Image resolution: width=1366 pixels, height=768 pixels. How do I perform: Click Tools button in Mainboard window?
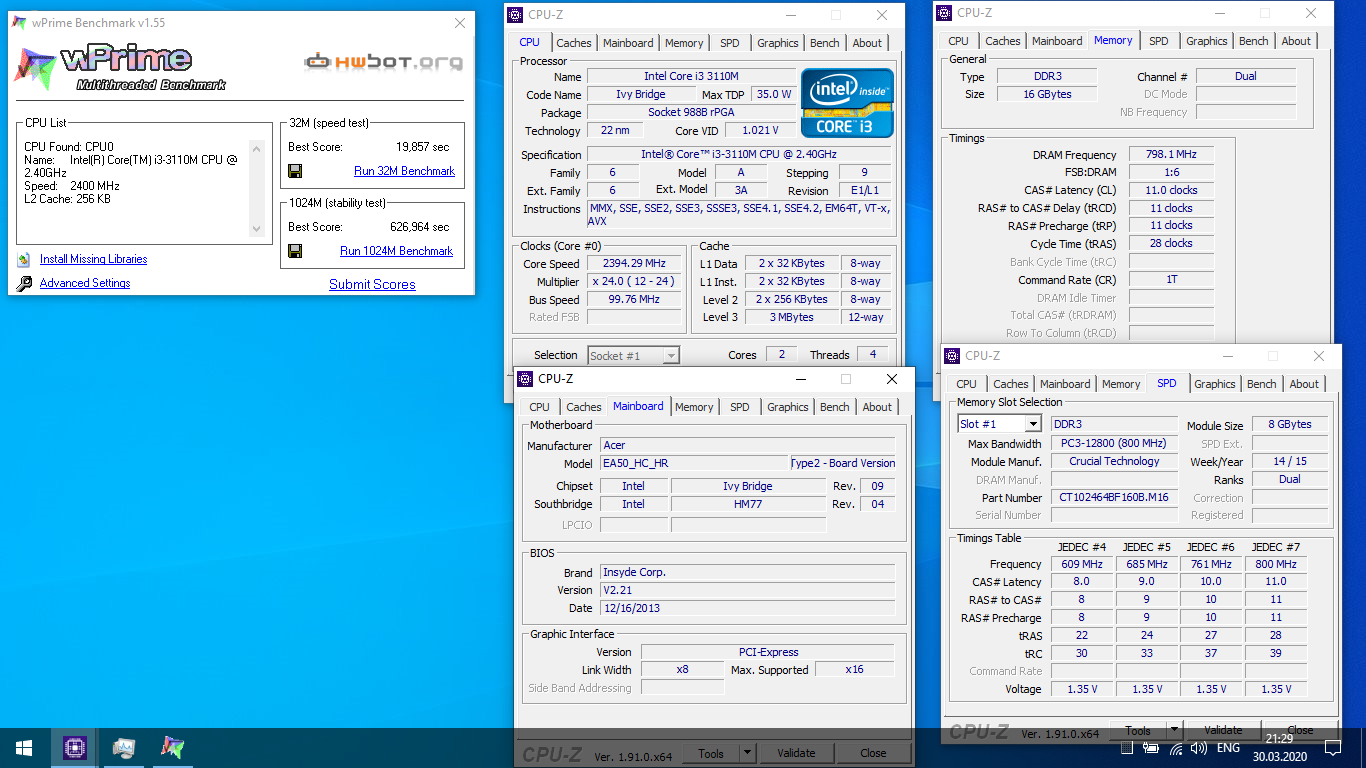pyautogui.click(x=711, y=753)
